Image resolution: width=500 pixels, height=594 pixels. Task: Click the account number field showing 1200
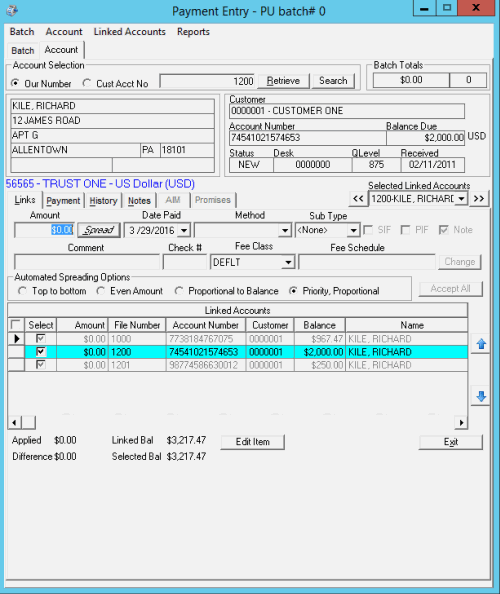pos(207,81)
